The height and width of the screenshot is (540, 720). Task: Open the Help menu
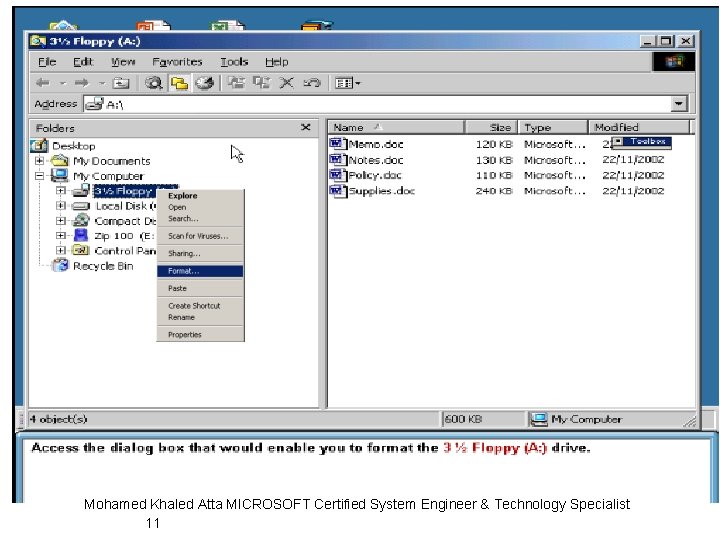pos(276,62)
